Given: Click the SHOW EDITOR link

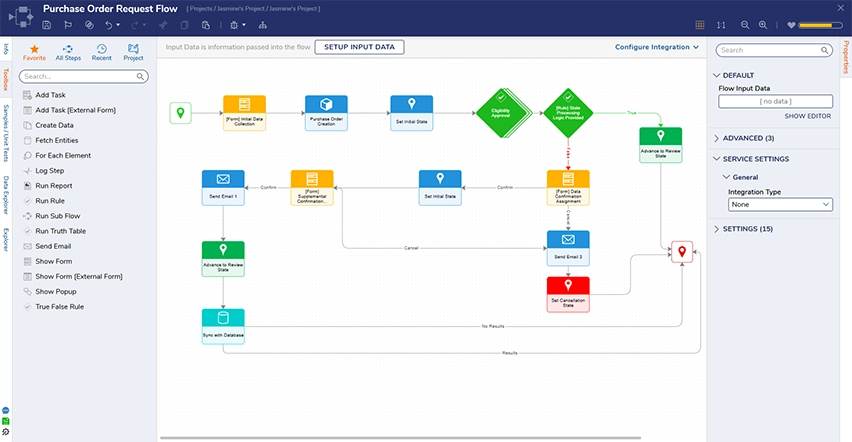Looking at the screenshot, I should click(807, 116).
